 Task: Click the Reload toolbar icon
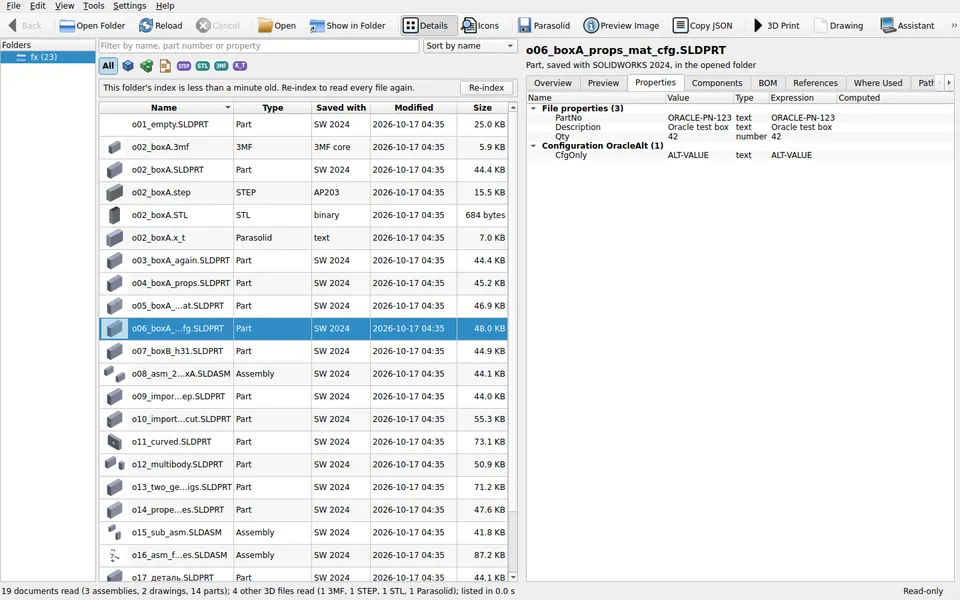[146, 26]
